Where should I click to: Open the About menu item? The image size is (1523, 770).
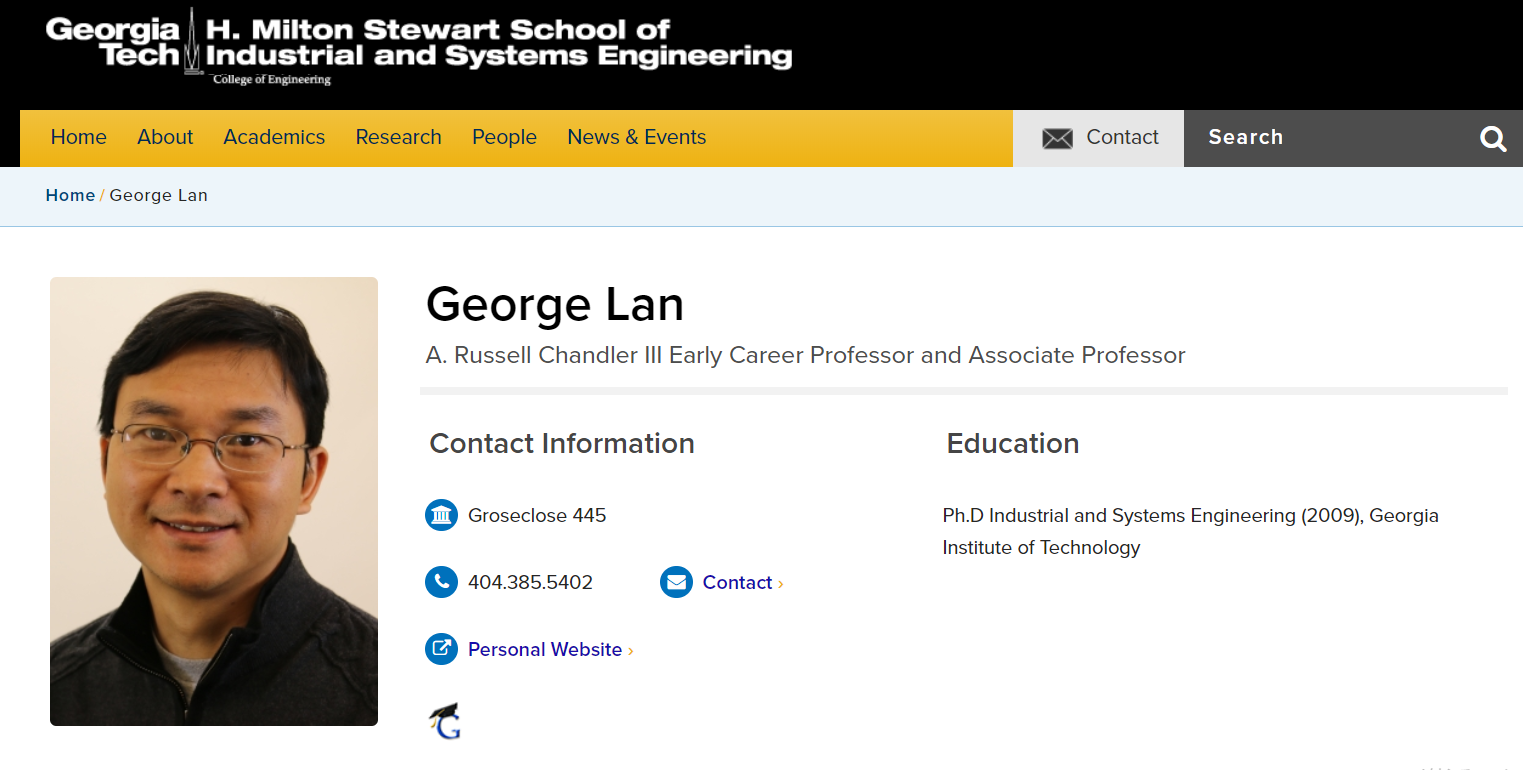[x=165, y=138]
